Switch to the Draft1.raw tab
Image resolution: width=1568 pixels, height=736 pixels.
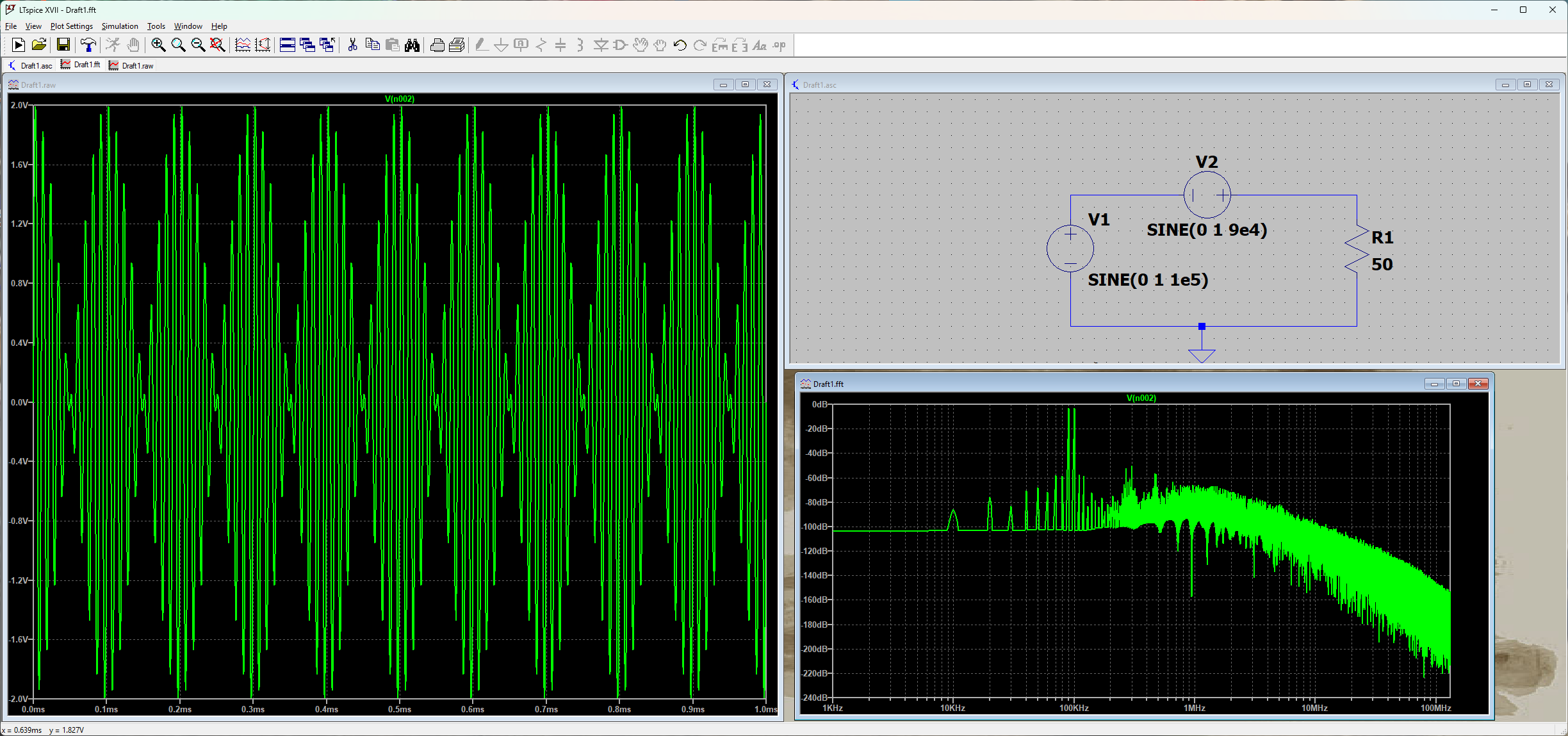pos(131,65)
